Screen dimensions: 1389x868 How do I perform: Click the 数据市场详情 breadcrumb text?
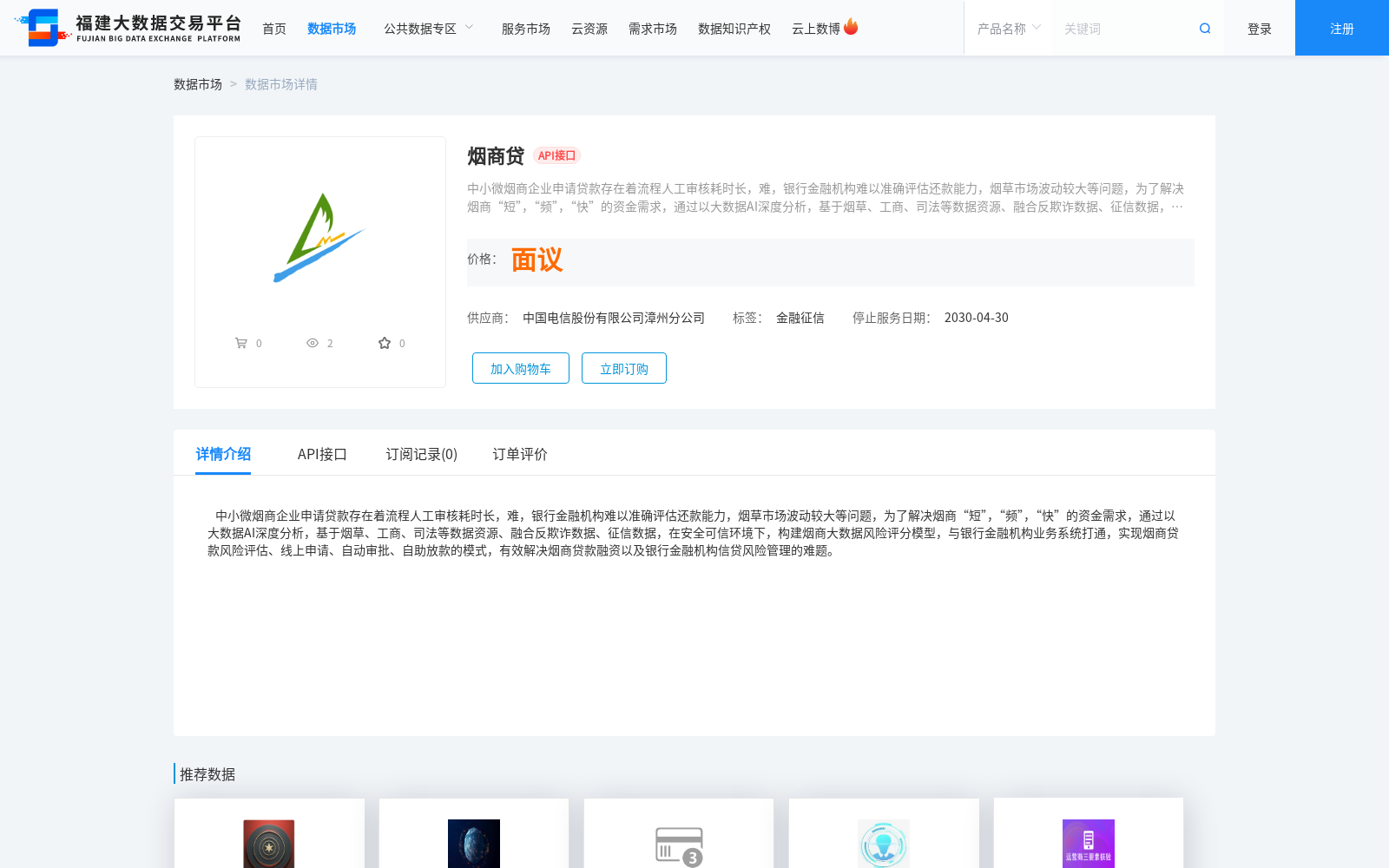pos(281,84)
